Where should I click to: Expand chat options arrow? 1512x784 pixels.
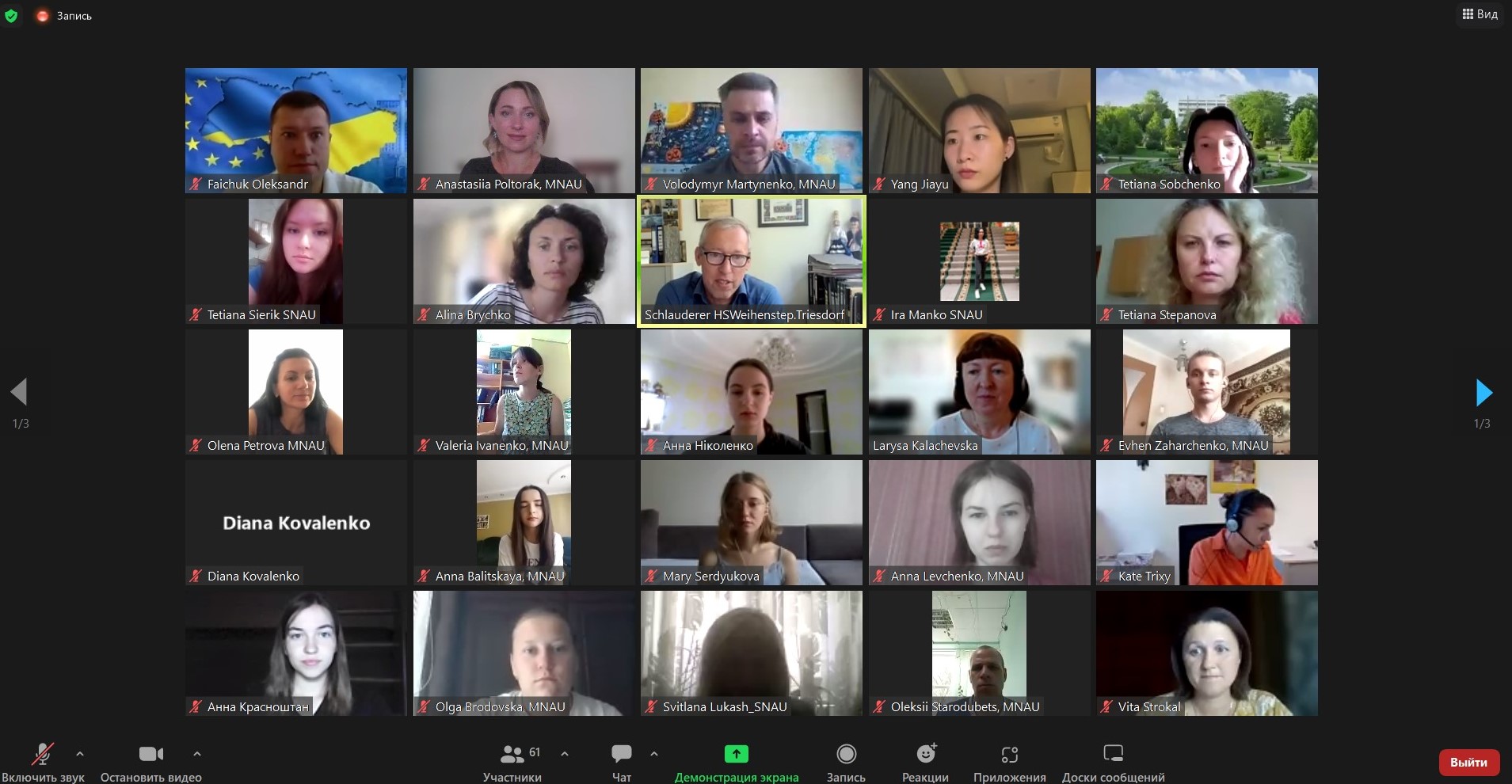654,754
